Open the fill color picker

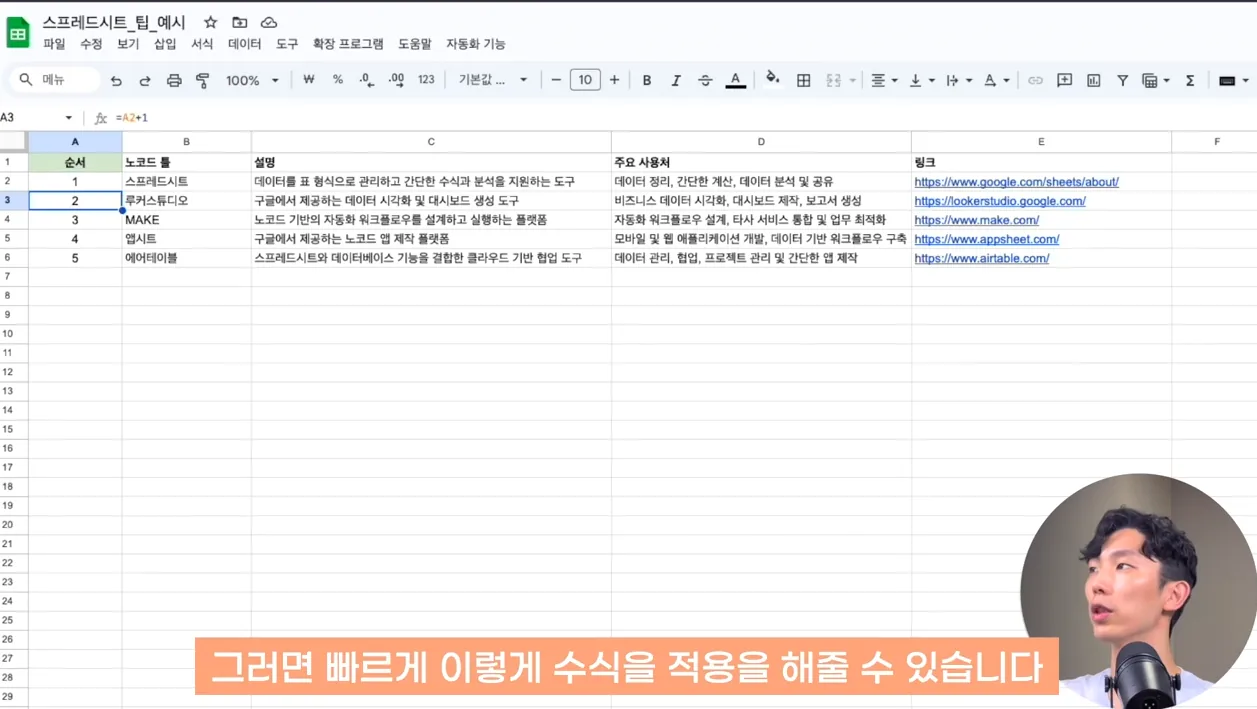772,79
